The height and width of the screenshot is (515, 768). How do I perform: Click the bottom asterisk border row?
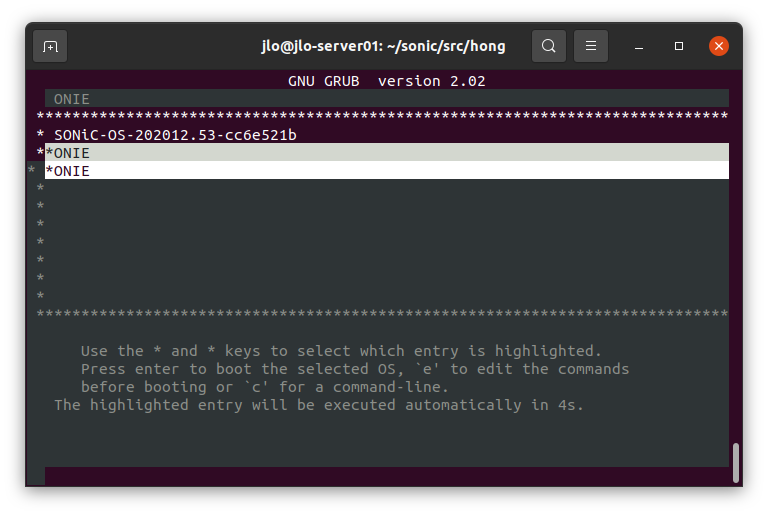pyautogui.click(x=382, y=315)
